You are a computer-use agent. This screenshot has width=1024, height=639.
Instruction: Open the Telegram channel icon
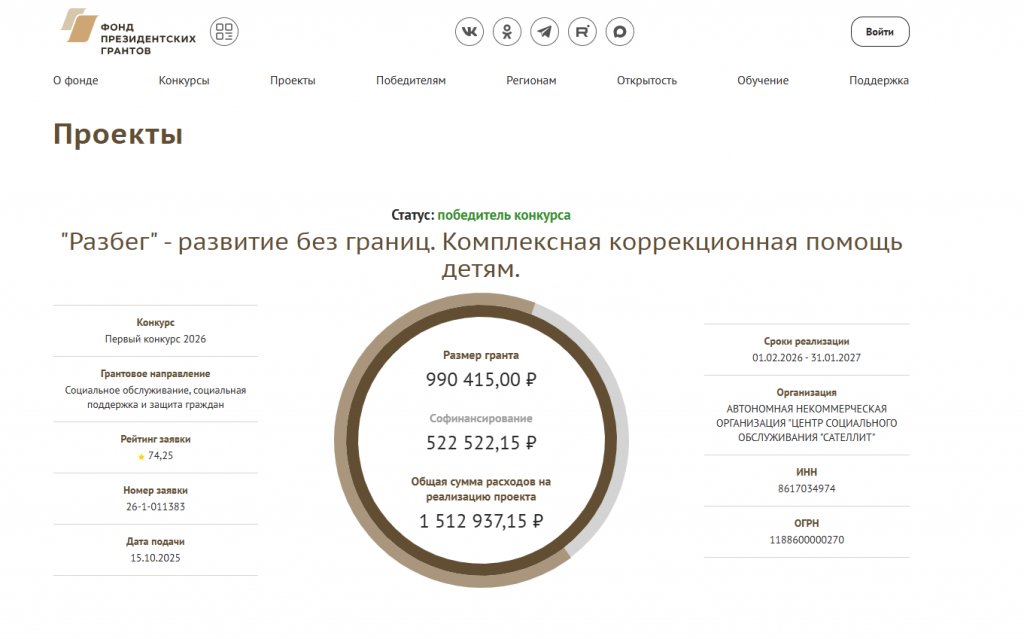[x=544, y=32]
